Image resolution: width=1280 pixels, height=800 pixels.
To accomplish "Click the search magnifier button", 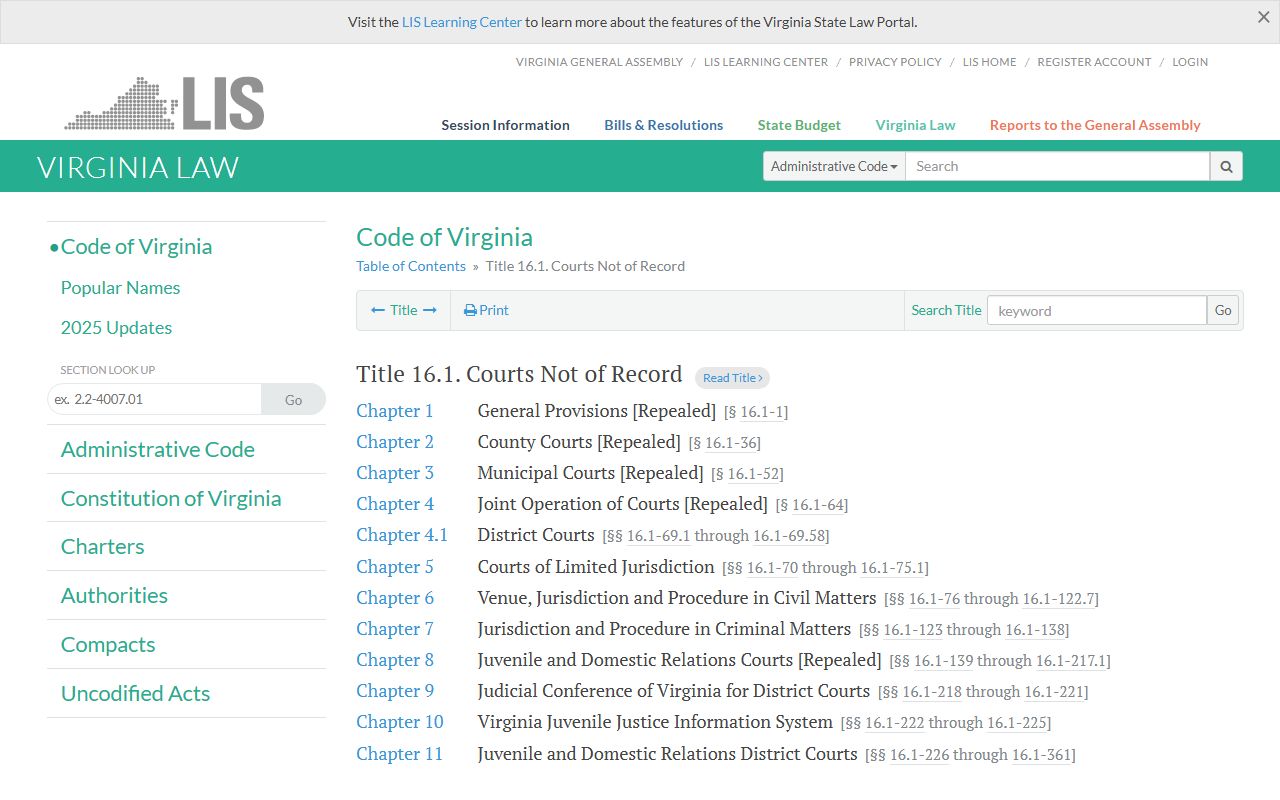I will tap(1226, 166).
